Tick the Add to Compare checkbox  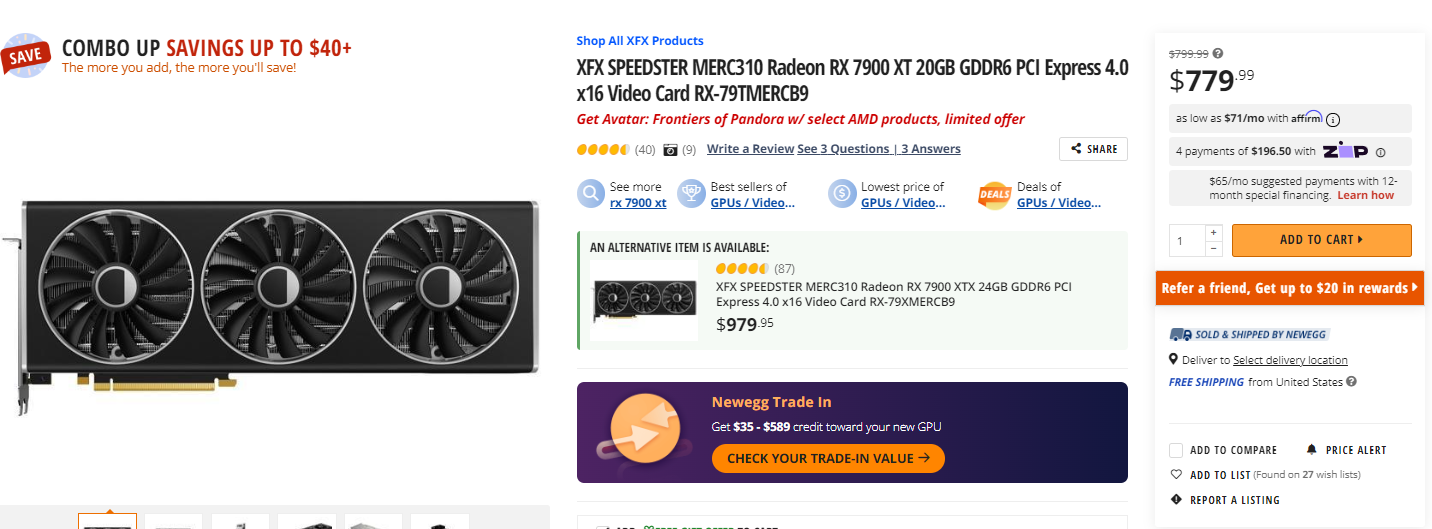(x=1176, y=450)
